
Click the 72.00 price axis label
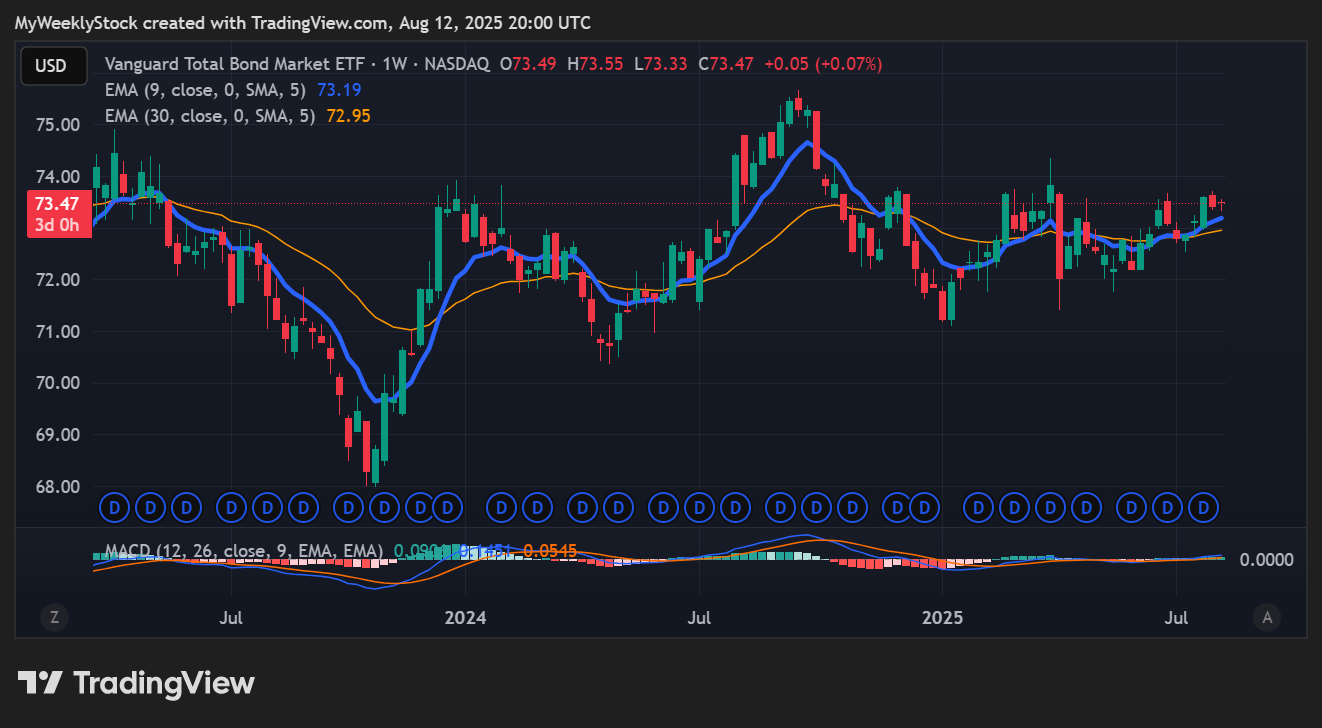coord(57,280)
